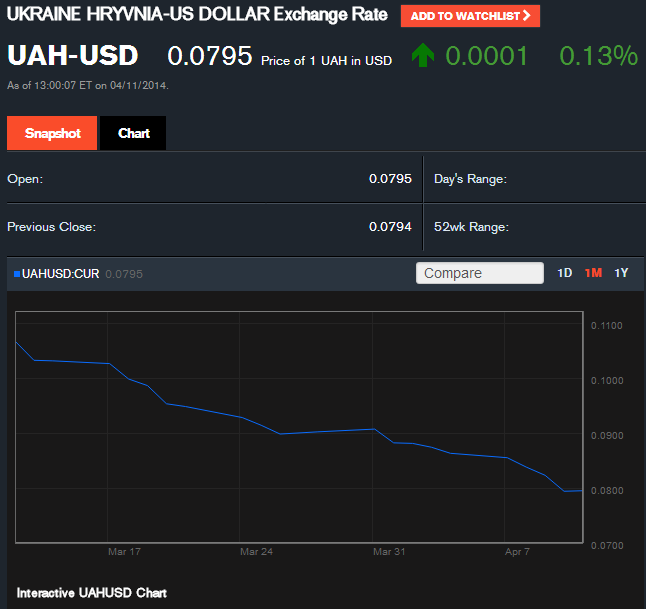The image size is (646, 609).
Task: Select the 1D chart range
Action: (564, 273)
